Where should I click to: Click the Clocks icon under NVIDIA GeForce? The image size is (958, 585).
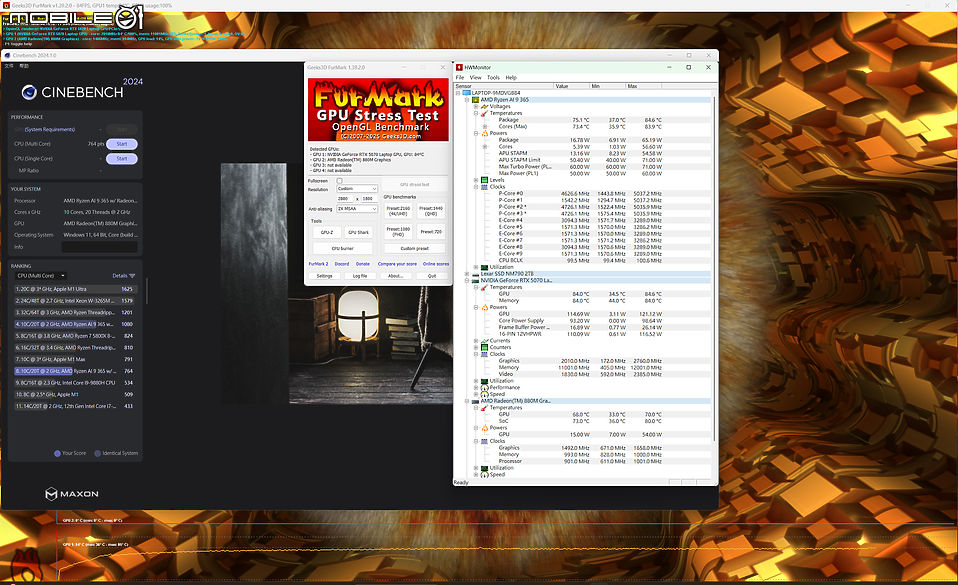(x=484, y=354)
